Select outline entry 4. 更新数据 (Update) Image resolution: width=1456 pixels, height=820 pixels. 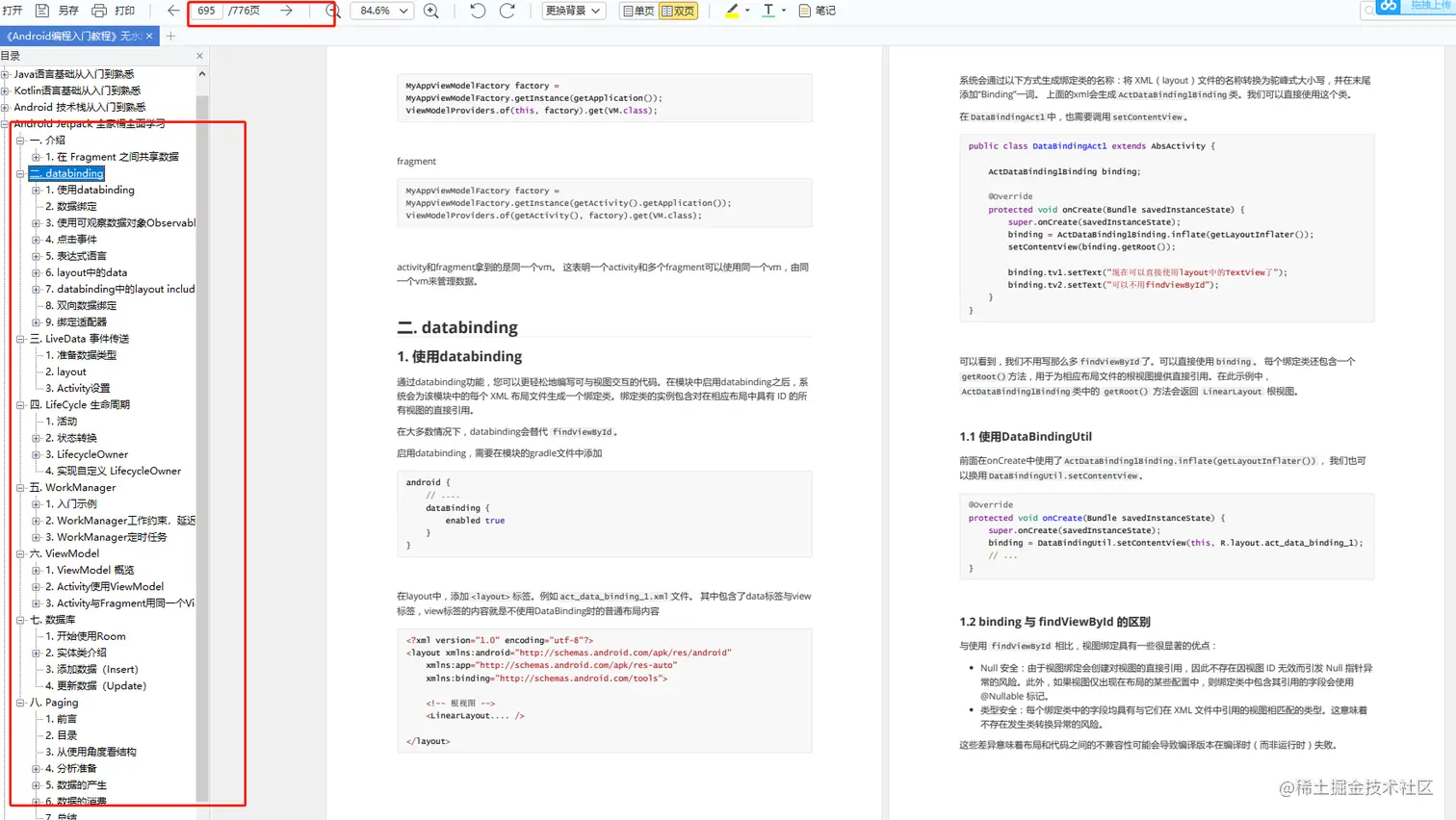click(x=96, y=686)
